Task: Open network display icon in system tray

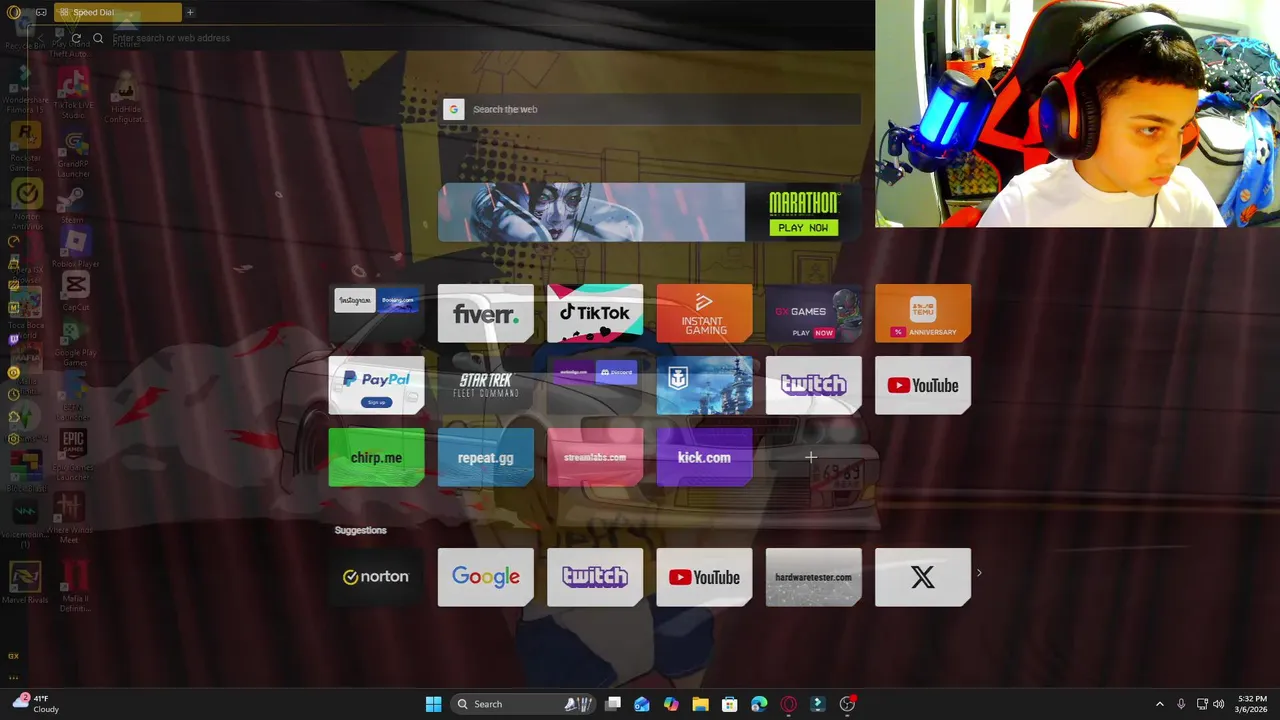Action: click(1202, 704)
